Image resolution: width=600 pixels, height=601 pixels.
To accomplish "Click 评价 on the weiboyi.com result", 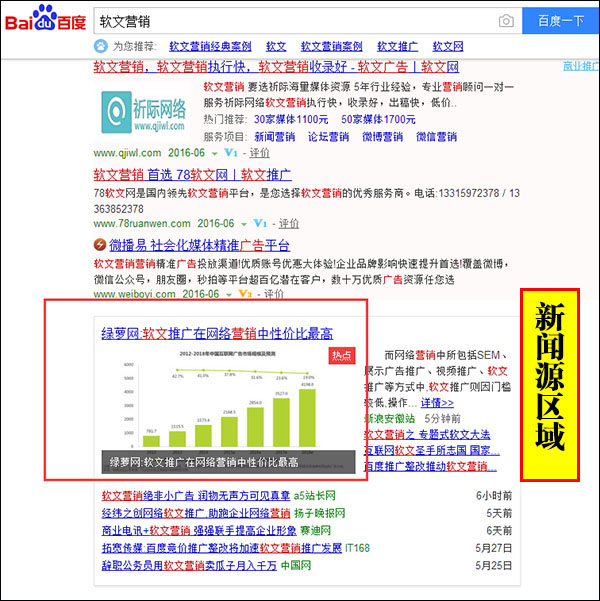I will 274,294.
